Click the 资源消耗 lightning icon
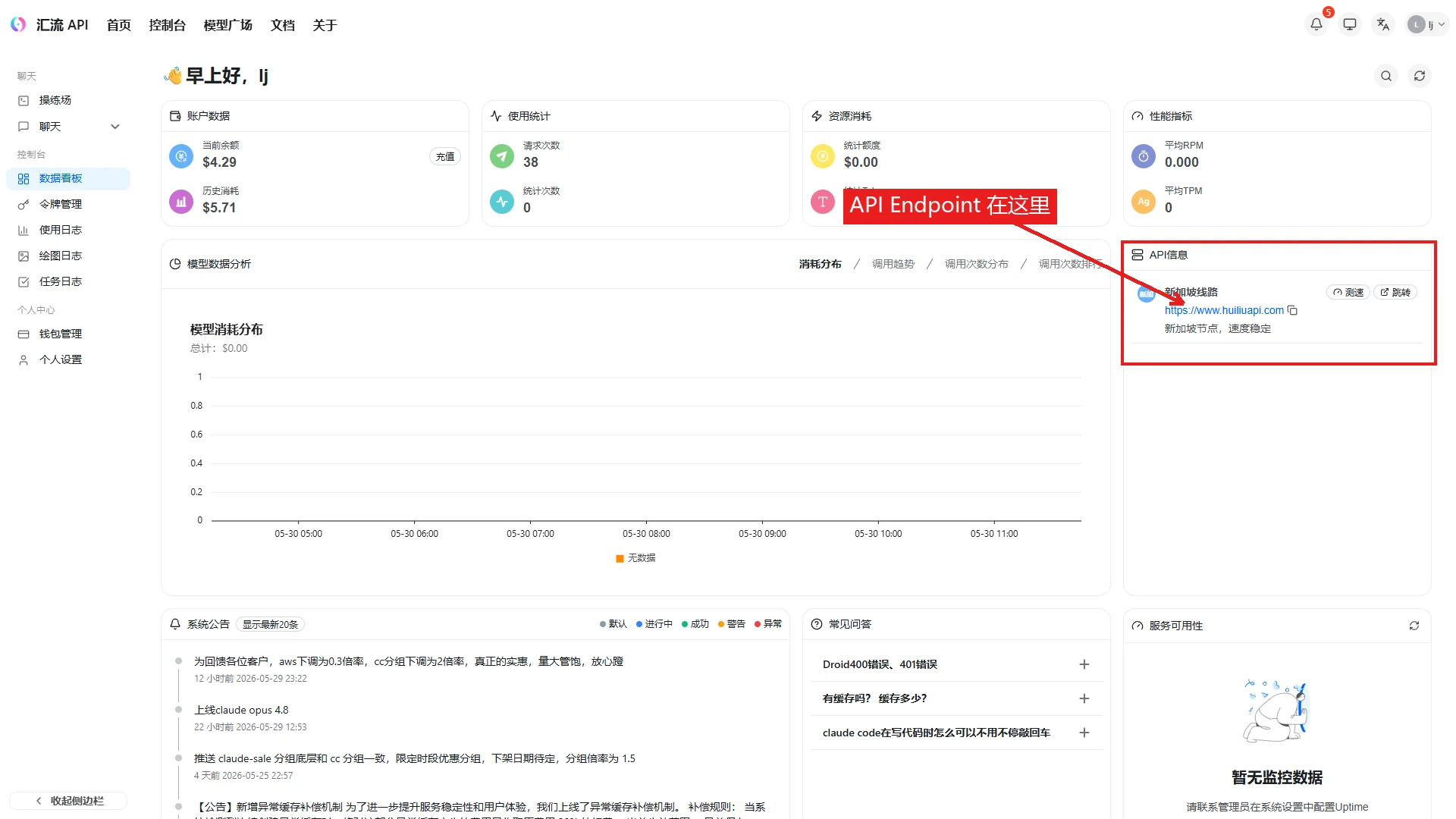The image size is (1456, 819). (817, 116)
